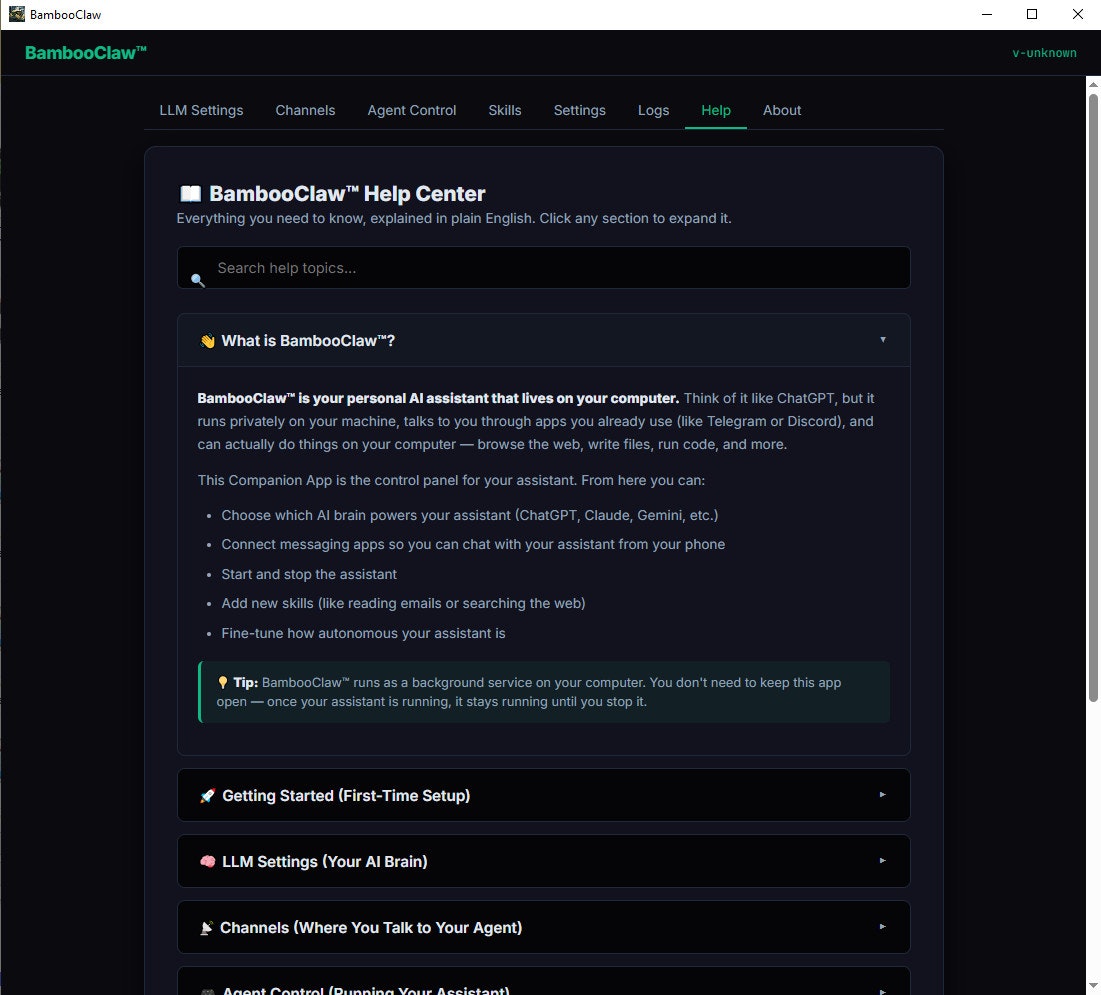Click 'Choose which AI brain powers' bullet
1101x995 pixels.
click(470, 515)
